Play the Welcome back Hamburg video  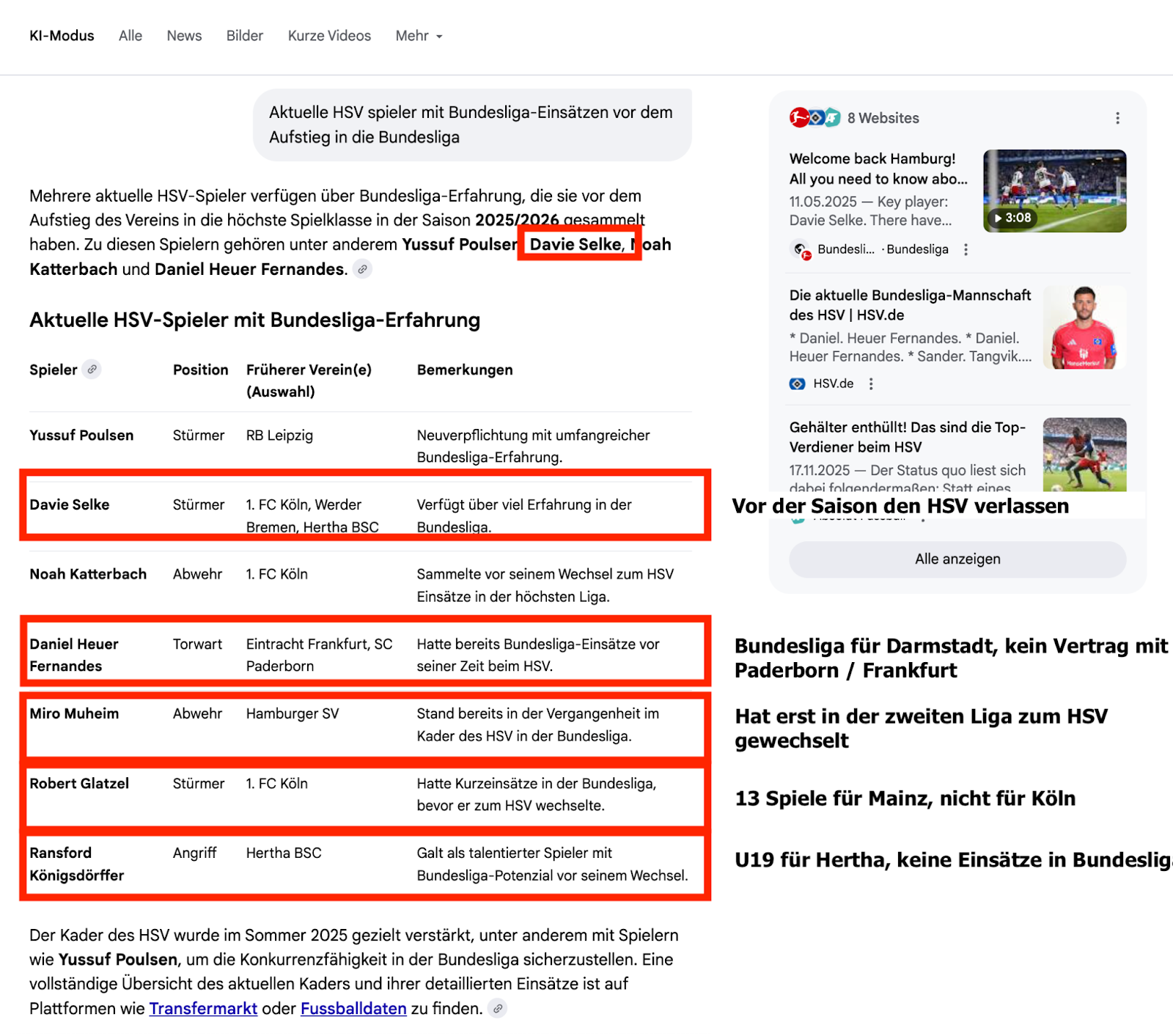1054,191
